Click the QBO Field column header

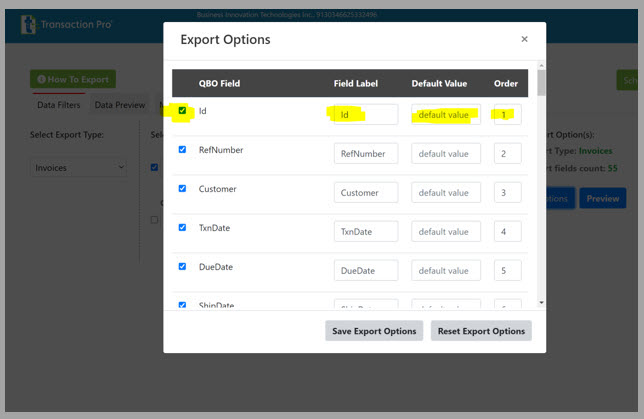tap(219, 83)
